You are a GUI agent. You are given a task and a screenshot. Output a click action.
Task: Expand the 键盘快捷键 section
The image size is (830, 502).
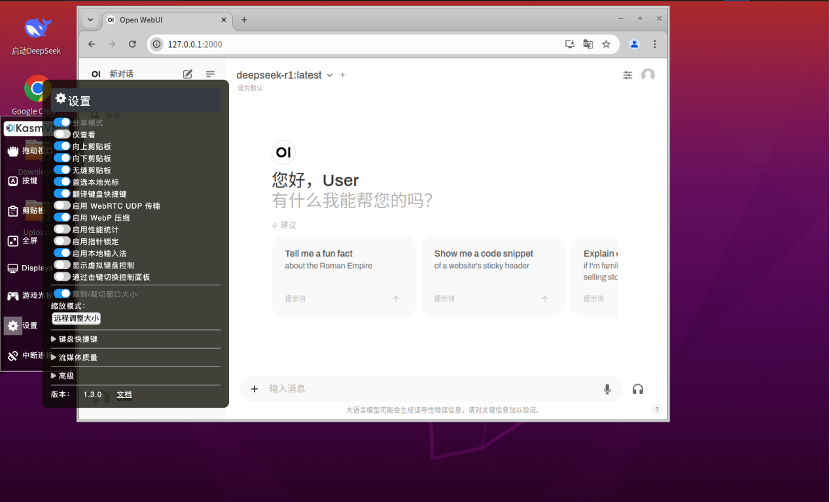tap(74, 339)
